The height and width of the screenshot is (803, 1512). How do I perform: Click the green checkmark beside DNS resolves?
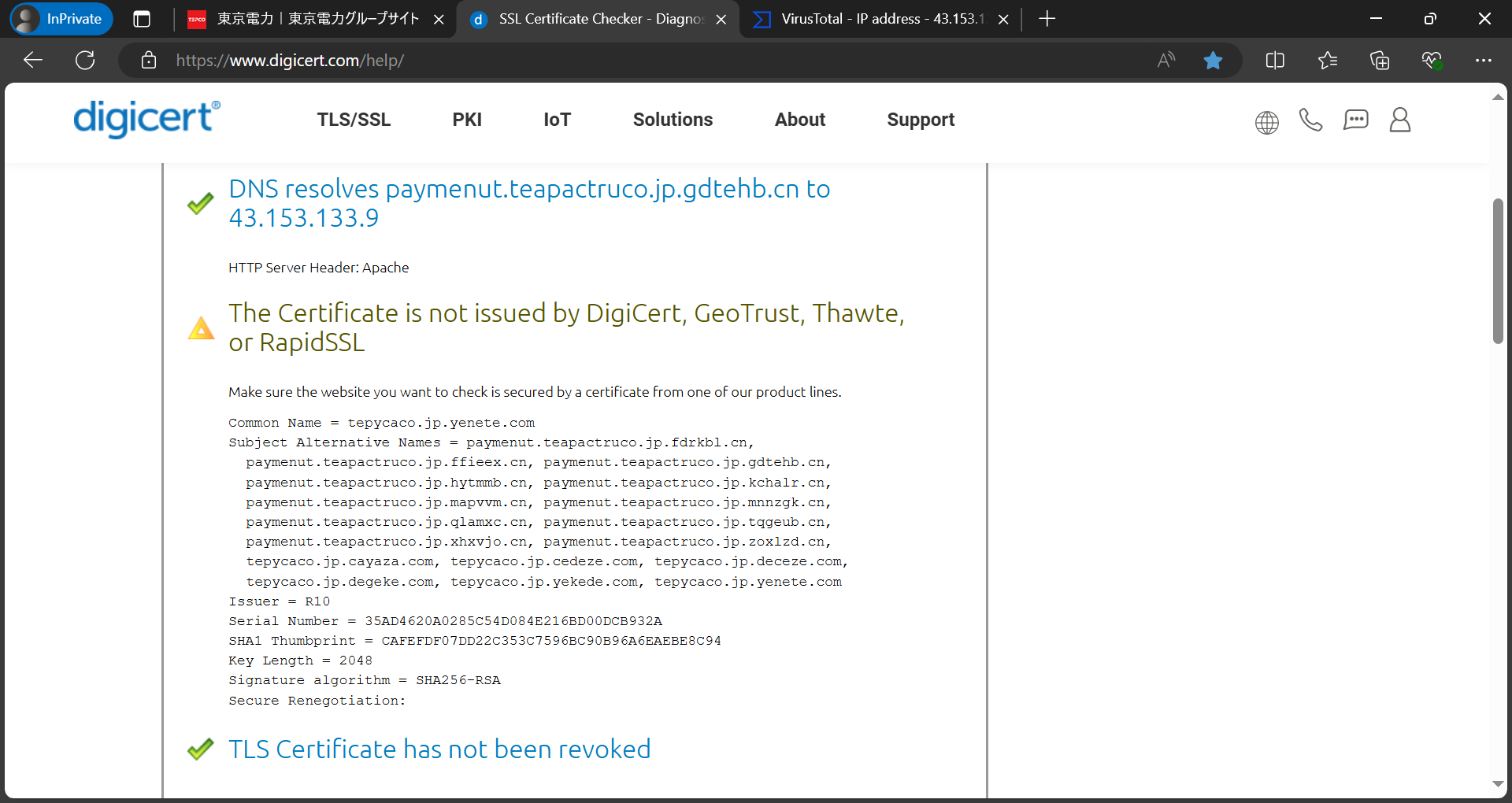(201, 203)
